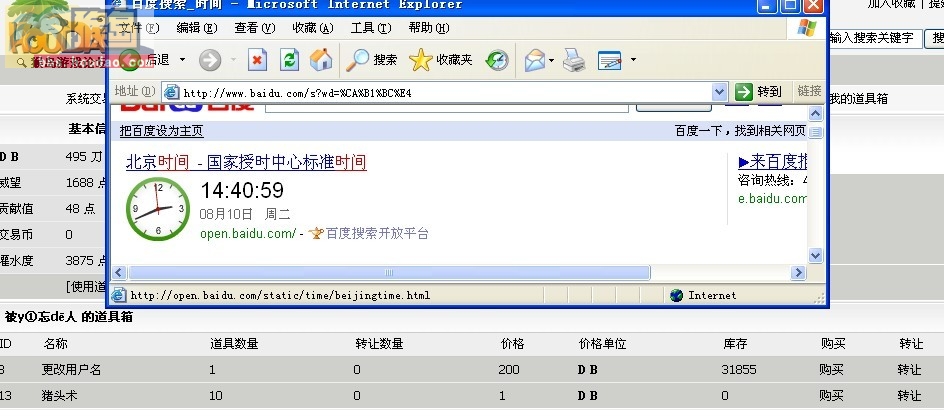944x419 pixels.
Task: Click the status bar page icon
Action: point(119,295)
